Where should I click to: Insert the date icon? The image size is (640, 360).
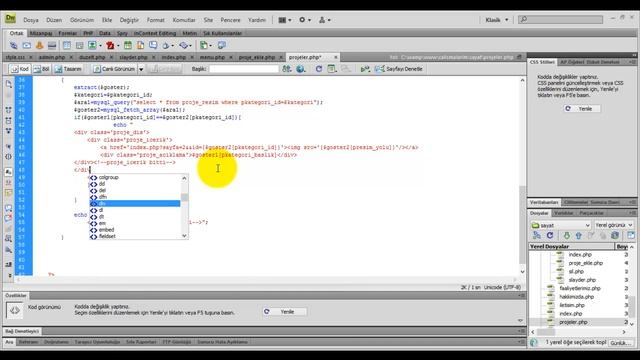pyautogui.click(x=128, y=45)
